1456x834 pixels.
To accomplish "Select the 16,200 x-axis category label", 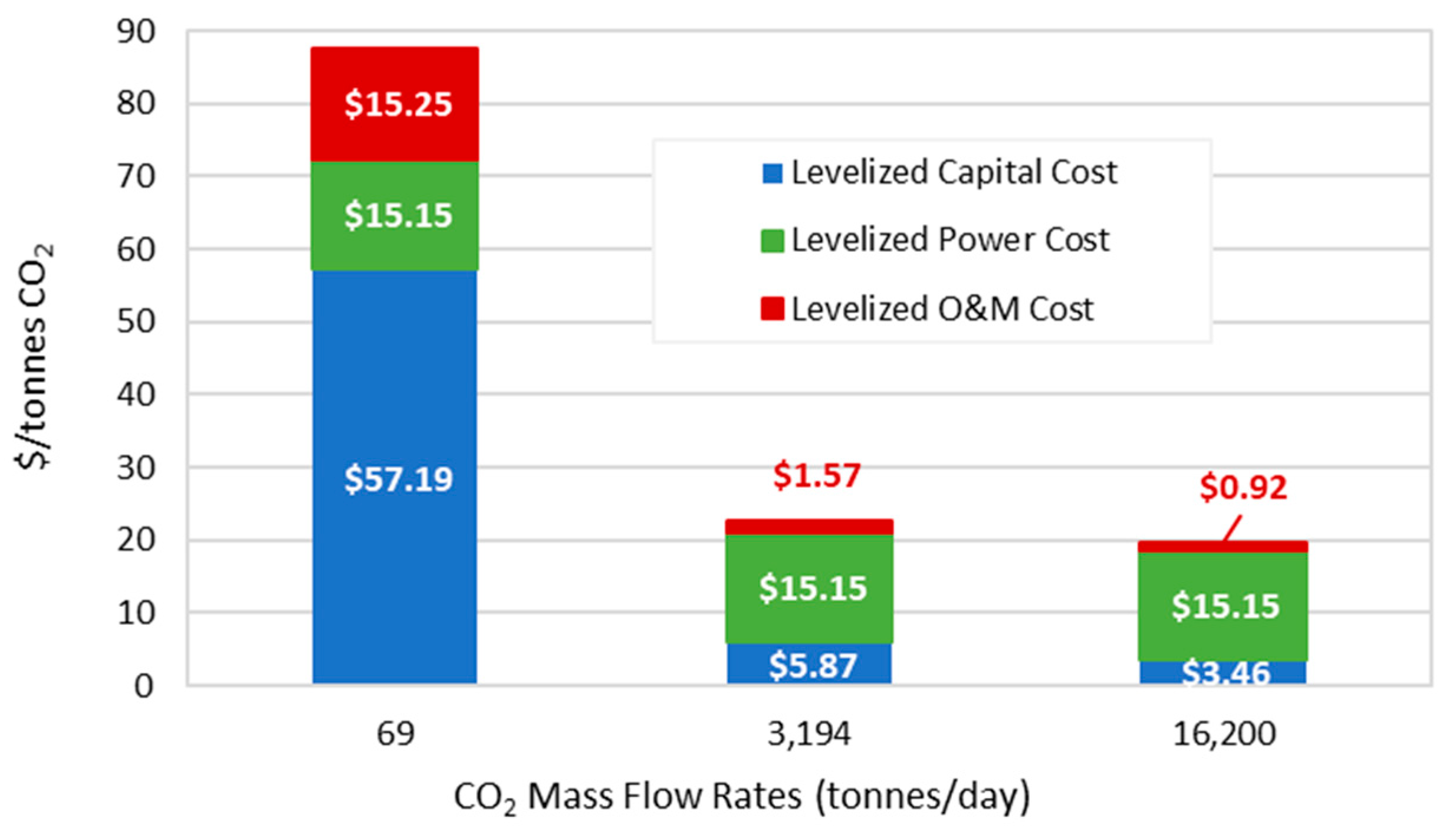I will 1224,734.
